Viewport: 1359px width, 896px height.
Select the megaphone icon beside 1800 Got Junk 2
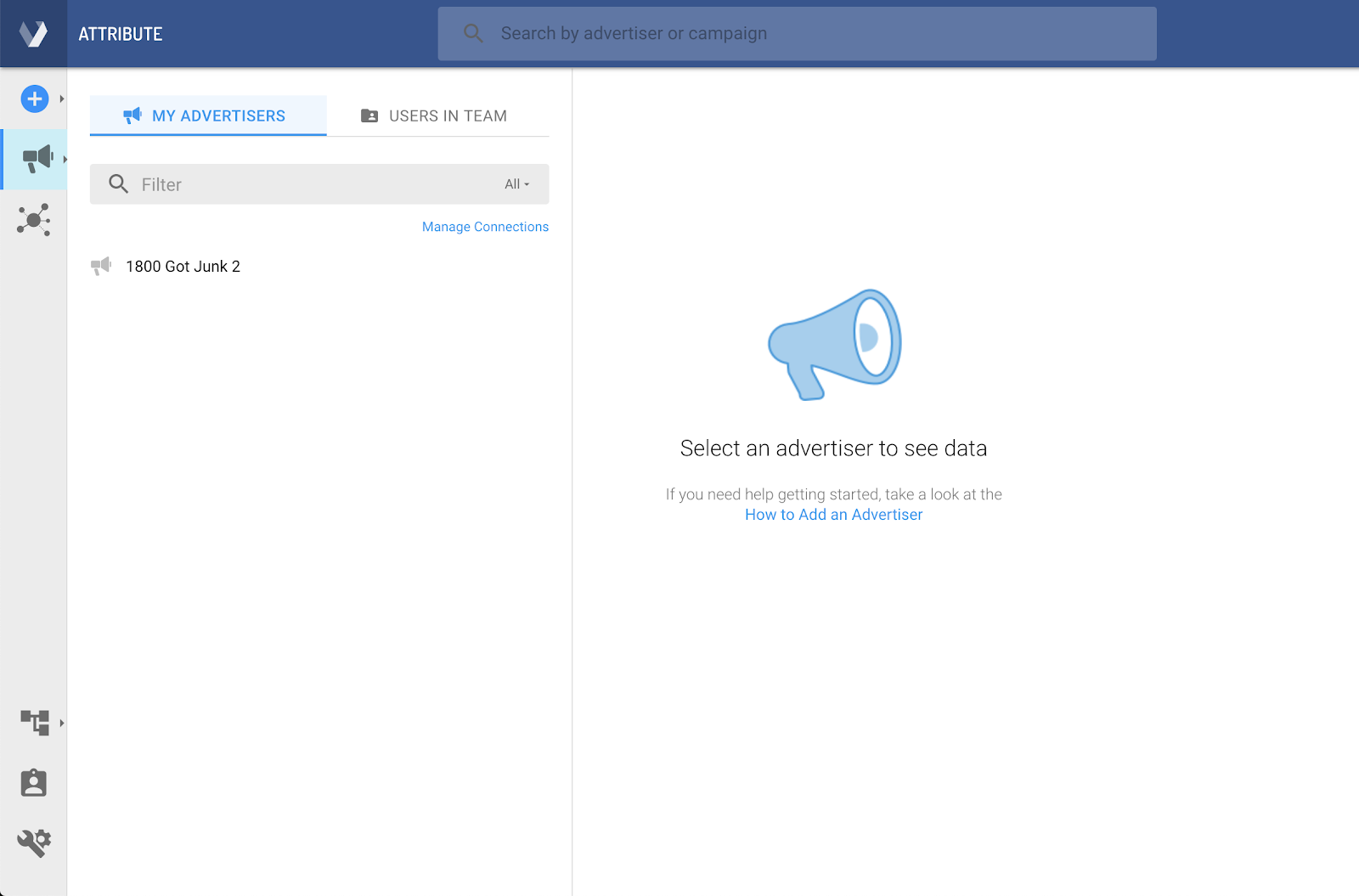(x=102, y=265)
